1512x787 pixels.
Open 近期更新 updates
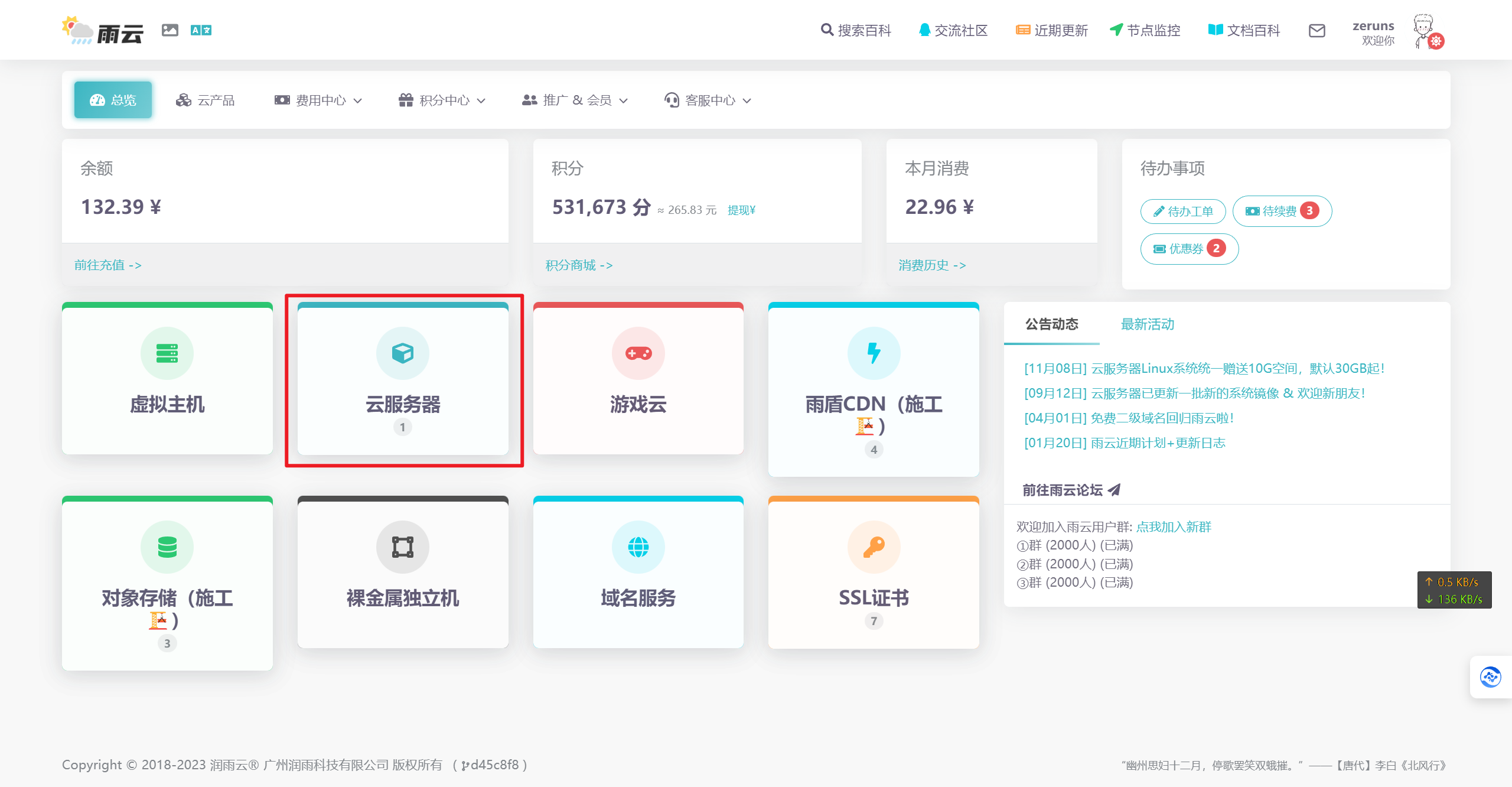[x=1052, y=30]
